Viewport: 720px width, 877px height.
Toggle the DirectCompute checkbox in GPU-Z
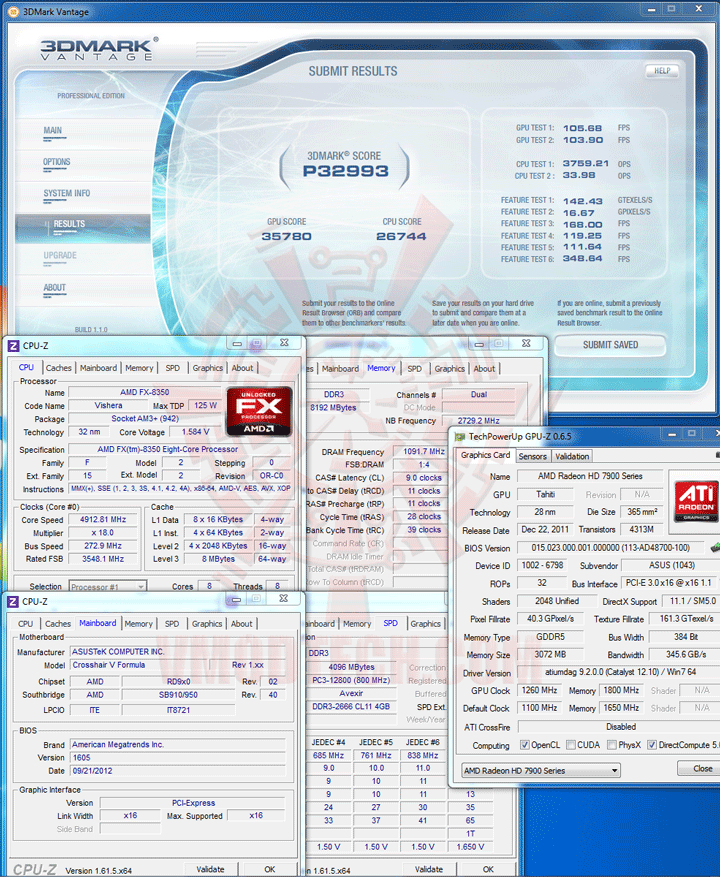[652, 744]
